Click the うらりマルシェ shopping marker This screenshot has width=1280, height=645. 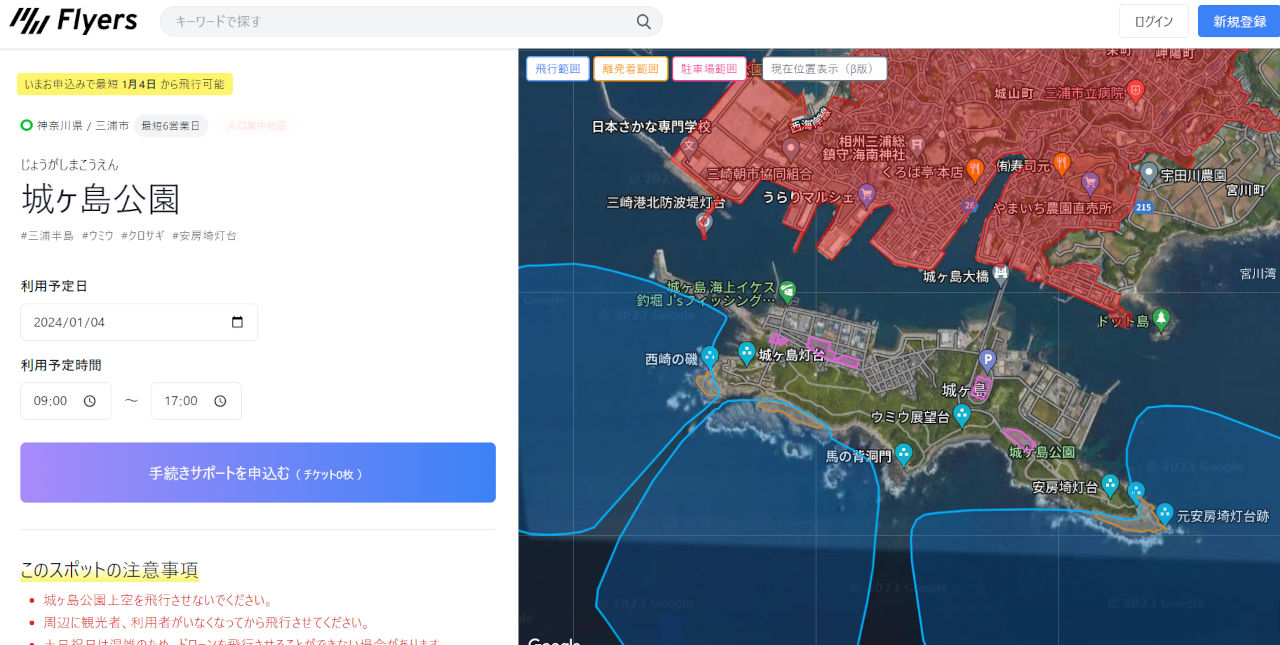click(x=867, y=195)
